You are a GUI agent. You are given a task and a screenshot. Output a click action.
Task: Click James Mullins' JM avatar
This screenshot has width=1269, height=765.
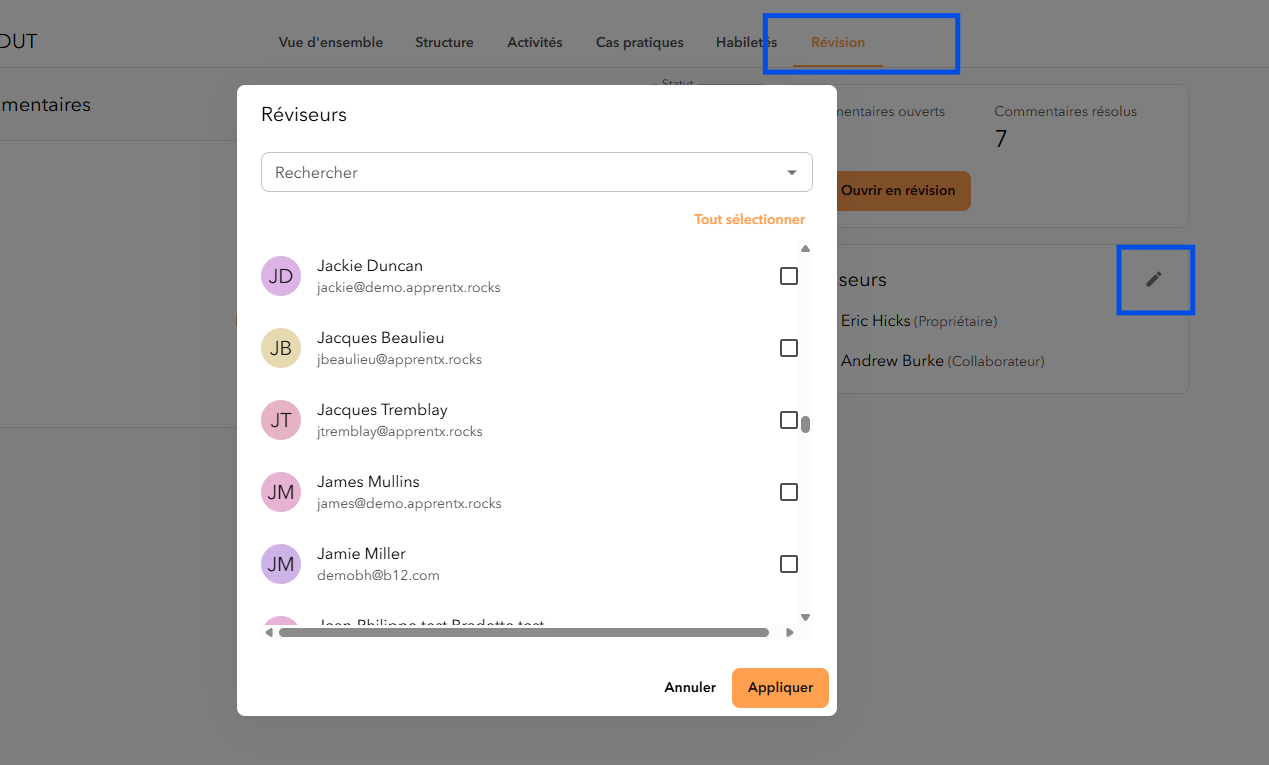(x=281, y=492)
